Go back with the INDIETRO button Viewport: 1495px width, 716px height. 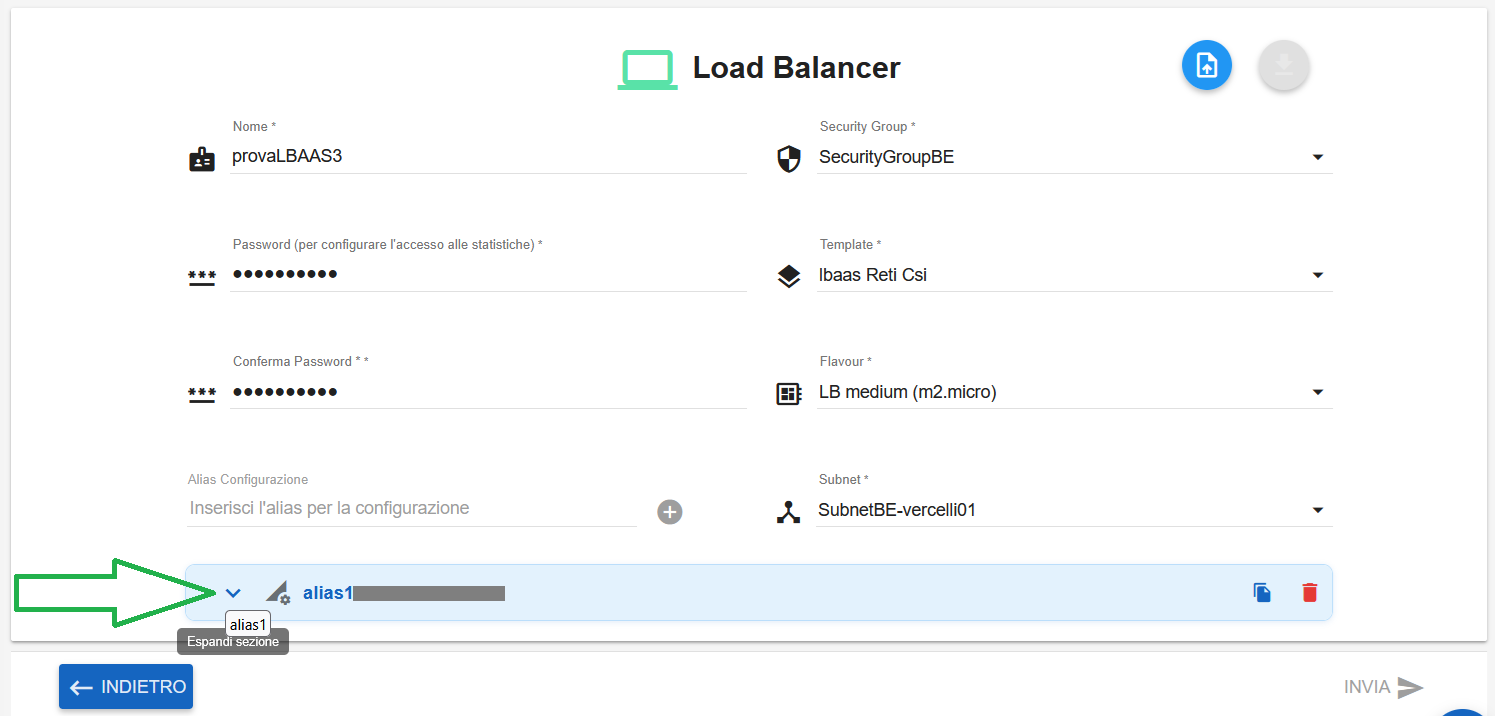tap(126, 687)
